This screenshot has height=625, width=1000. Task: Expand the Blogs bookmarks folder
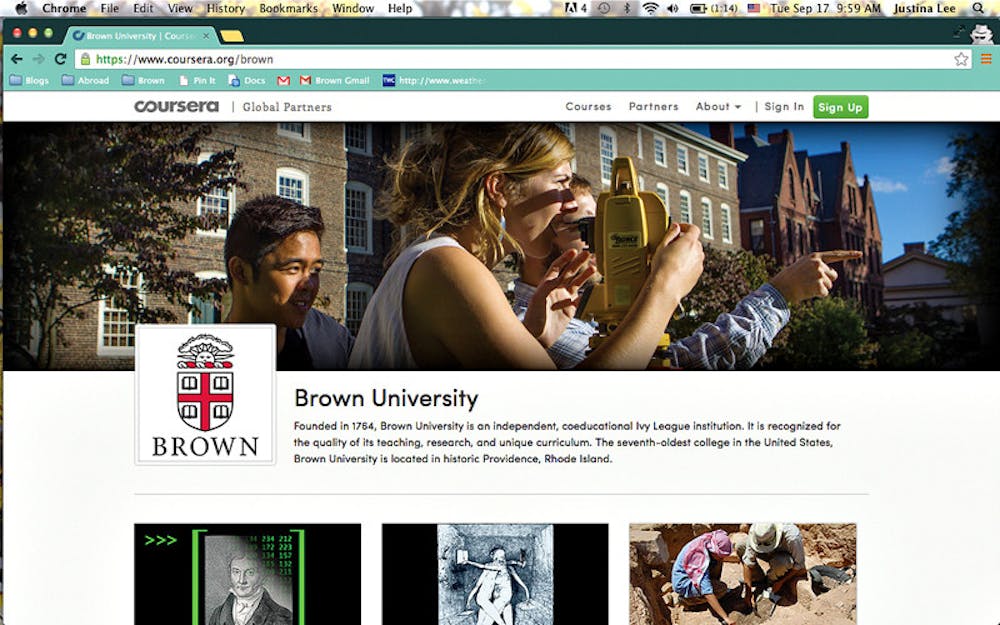click(x=29, y=80)
